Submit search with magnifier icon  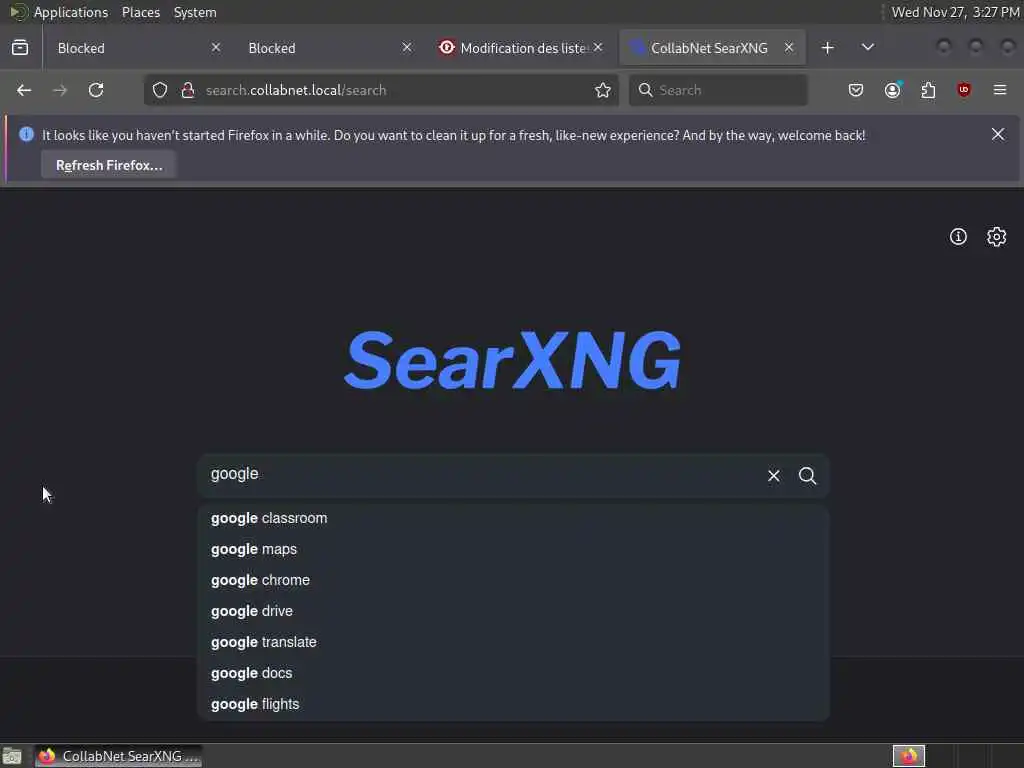(x=808, y=476)
